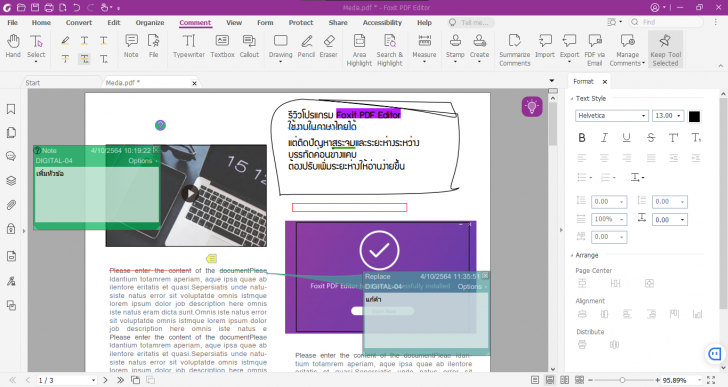Open the File menu
The image size is (728, 387).
tap(13, 22)
